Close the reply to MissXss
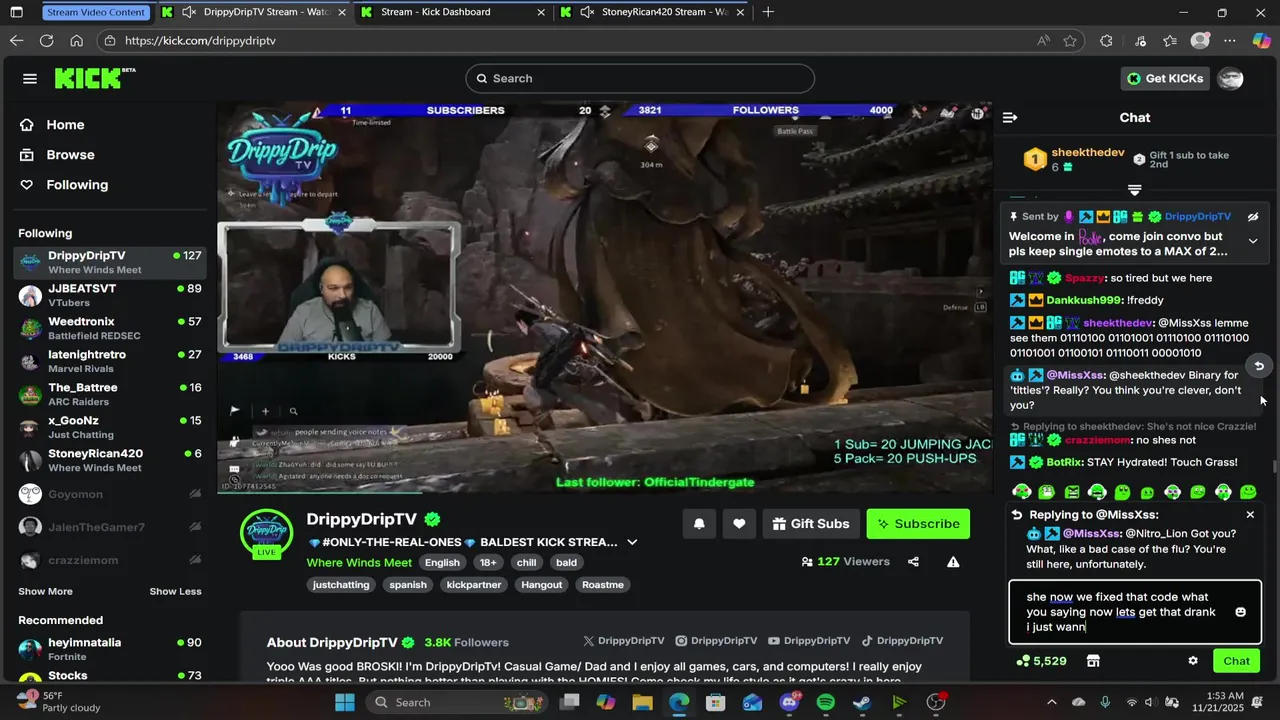 (x=1250, y=515)
